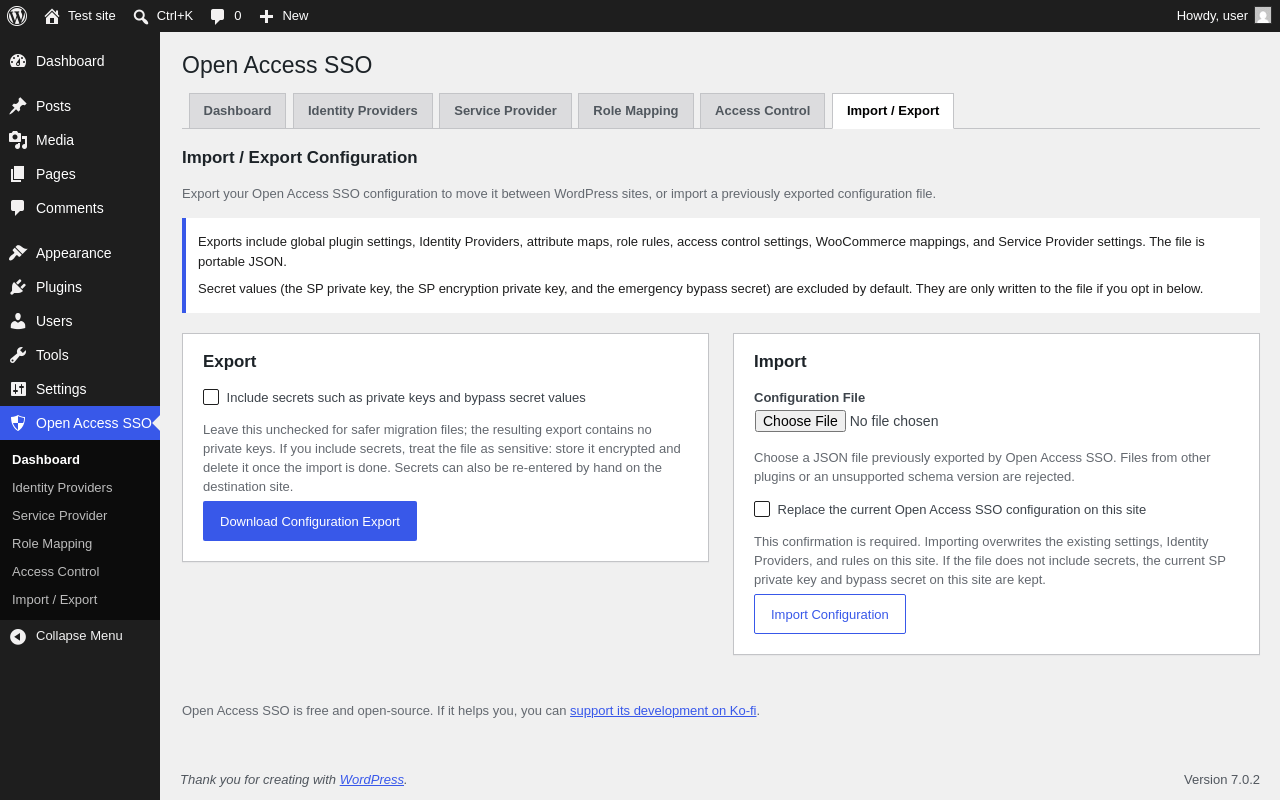This screenshot has width=1280, height=800.
Task: Open the Identity Providers tab
Action: [363, 111]
